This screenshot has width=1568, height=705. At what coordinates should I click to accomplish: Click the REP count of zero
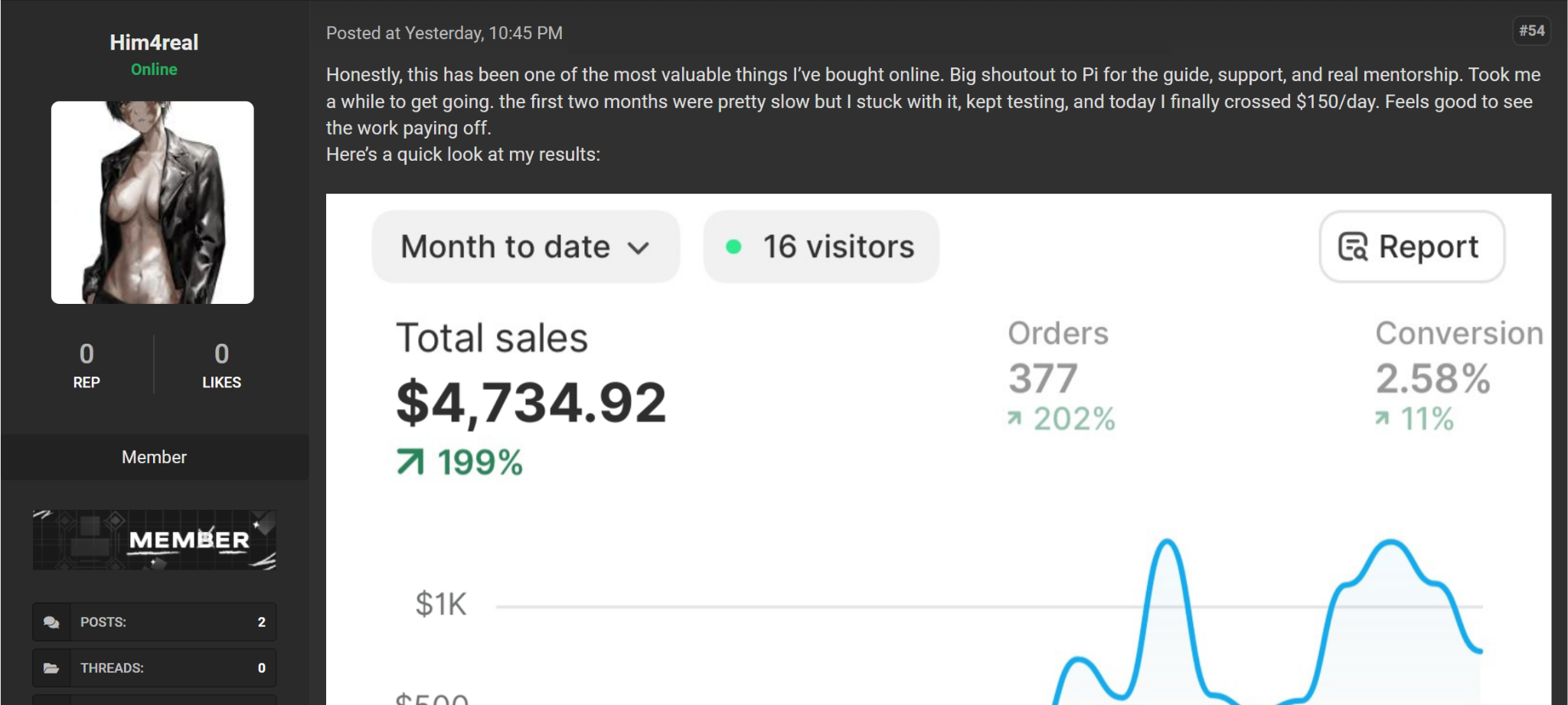pyautogui.click(x=87, y=354)
